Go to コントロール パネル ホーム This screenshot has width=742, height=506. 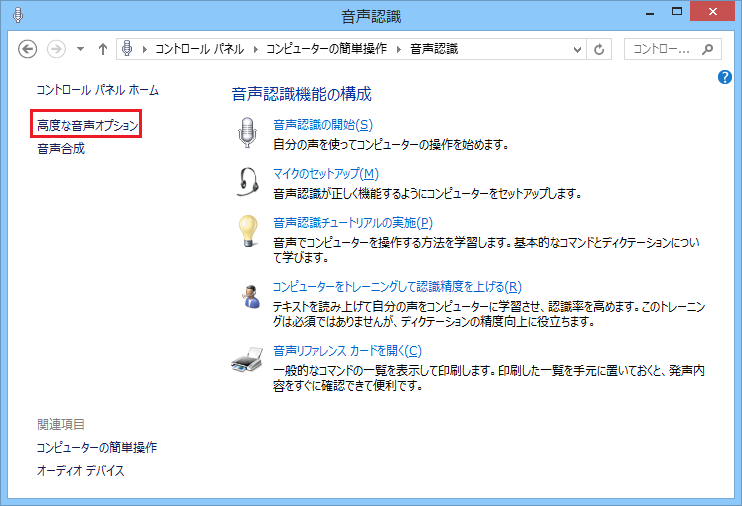click(97, 90)
